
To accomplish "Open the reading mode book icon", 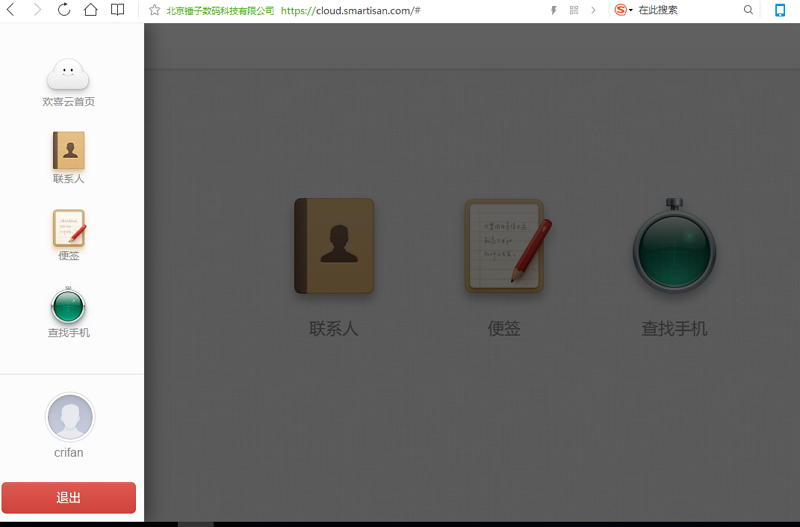I will coord(117,10).
